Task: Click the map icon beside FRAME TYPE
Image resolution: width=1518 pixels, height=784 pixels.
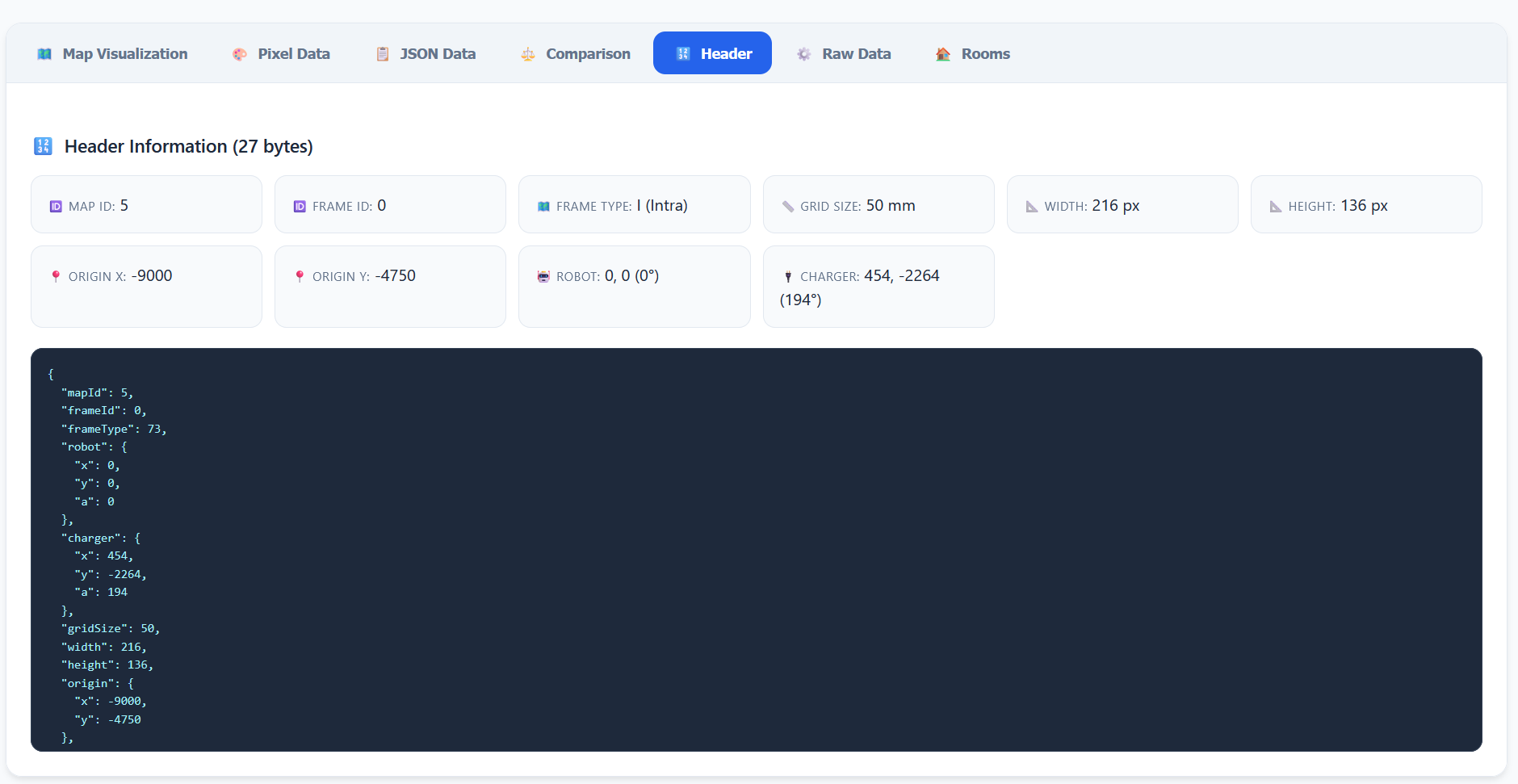Action: (543, 207)
